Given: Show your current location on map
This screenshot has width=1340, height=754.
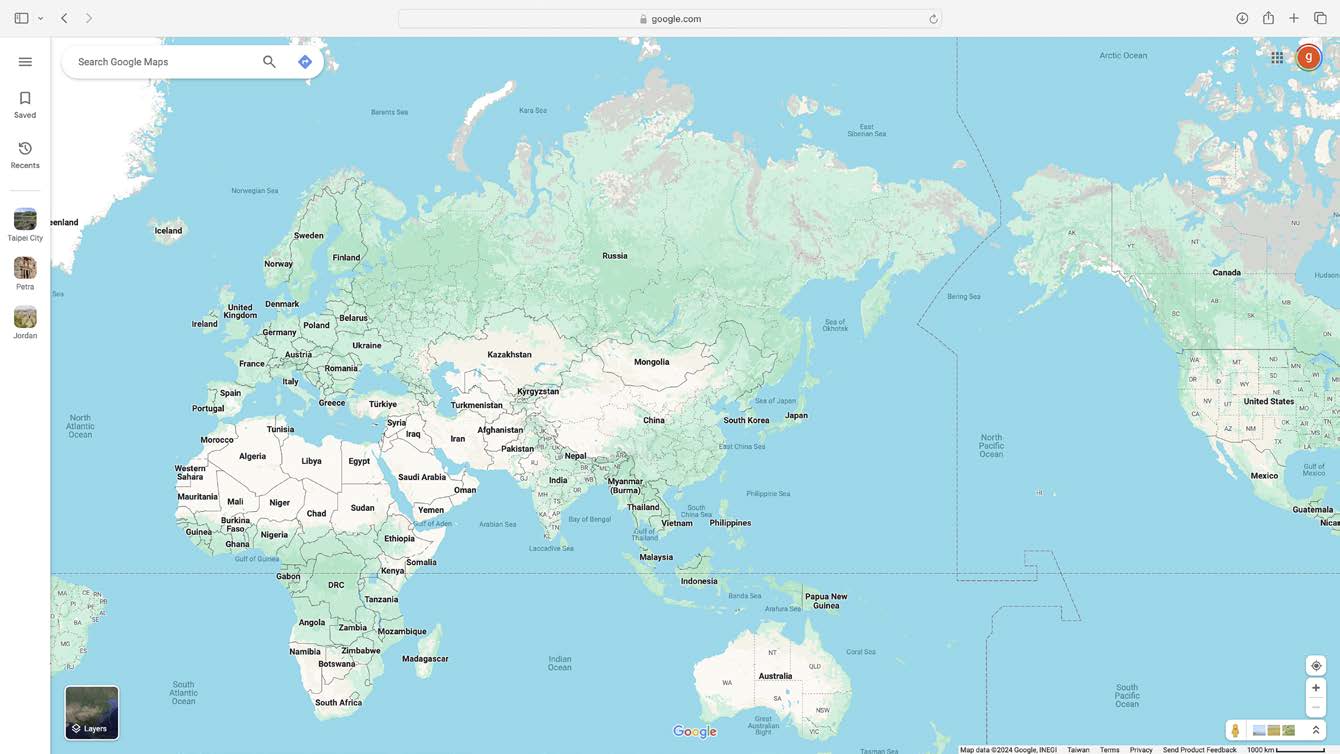Looking at the screenshot, I should pos(1316,666).
